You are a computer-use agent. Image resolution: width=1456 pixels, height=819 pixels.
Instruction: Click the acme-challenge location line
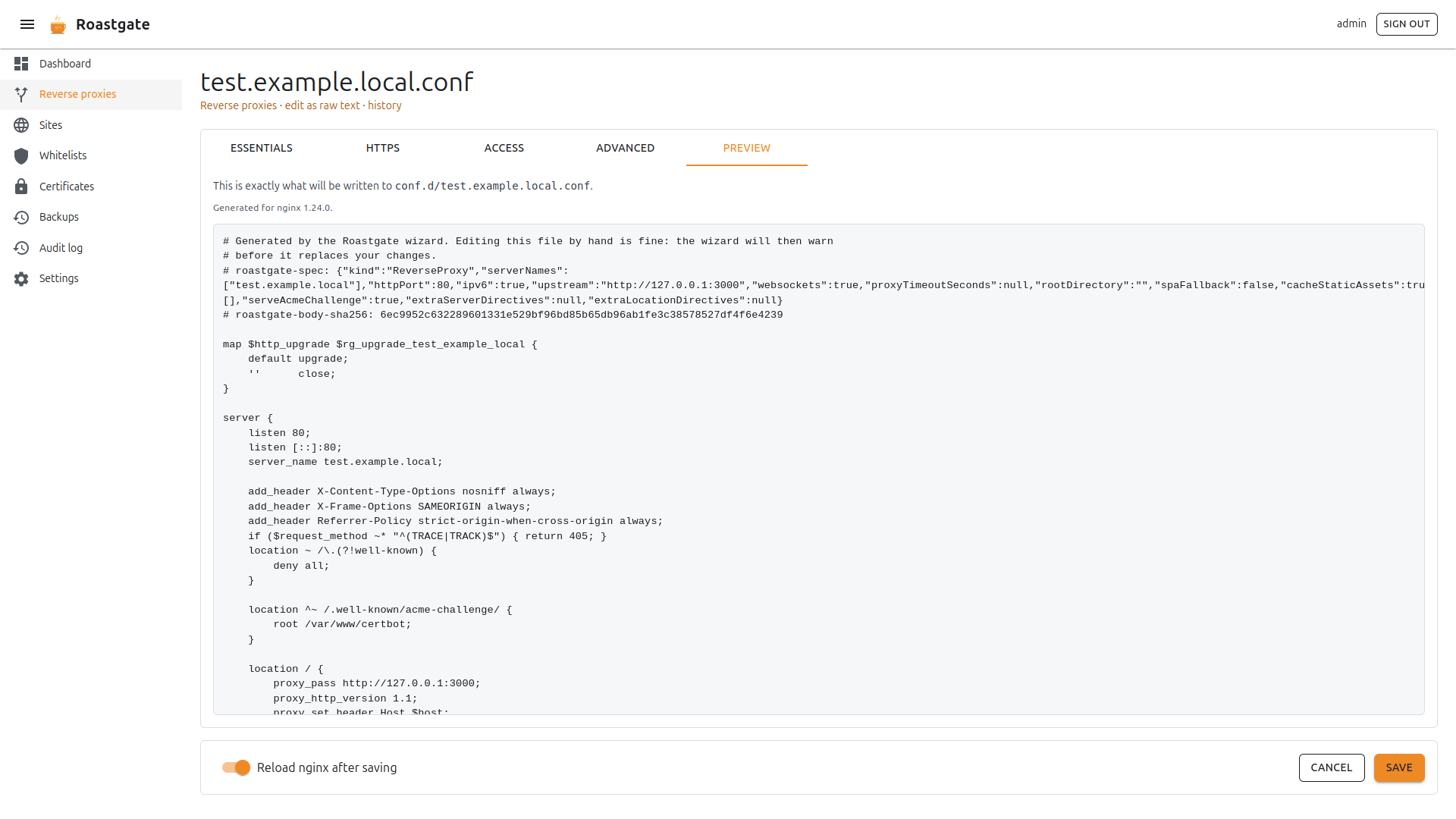pos(380,610)
